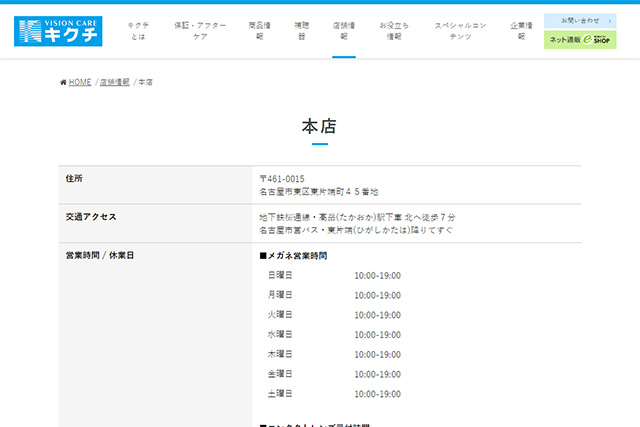
Task: Click the 本店 page heading
Action: coord(319,126)
